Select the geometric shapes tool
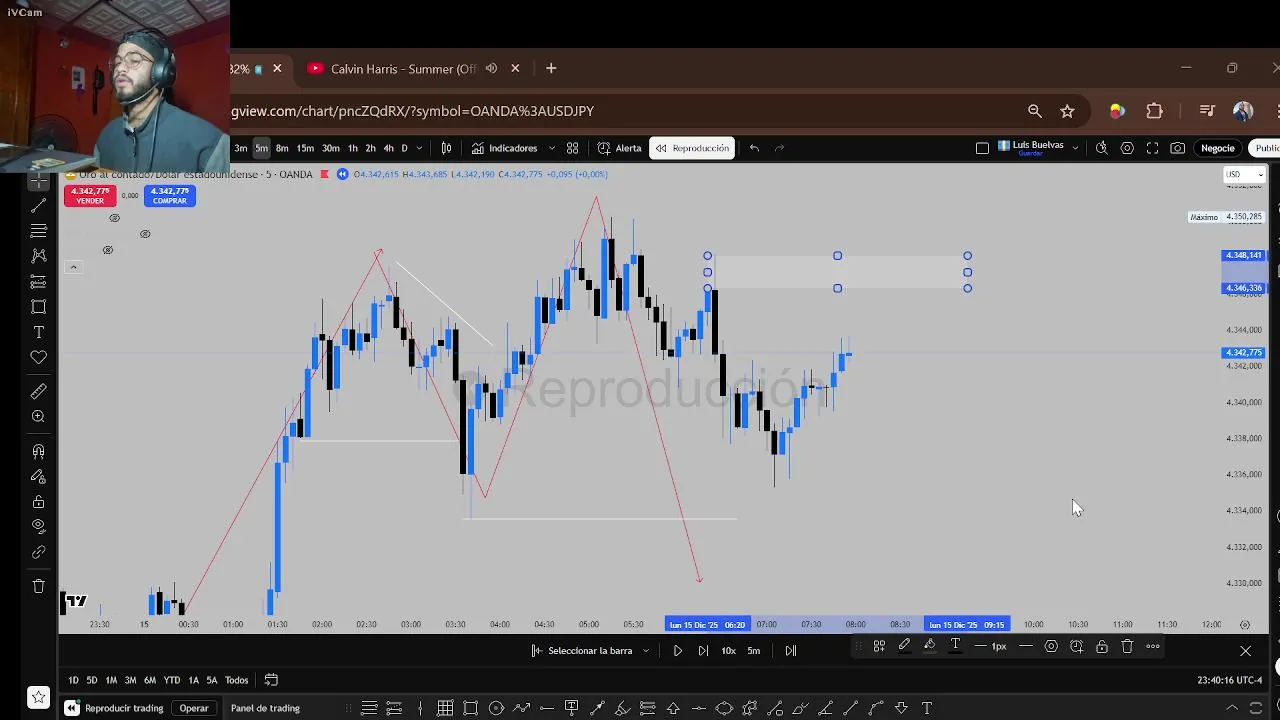This screenshot has height=720, width=1280. click(x=38, y=307)
